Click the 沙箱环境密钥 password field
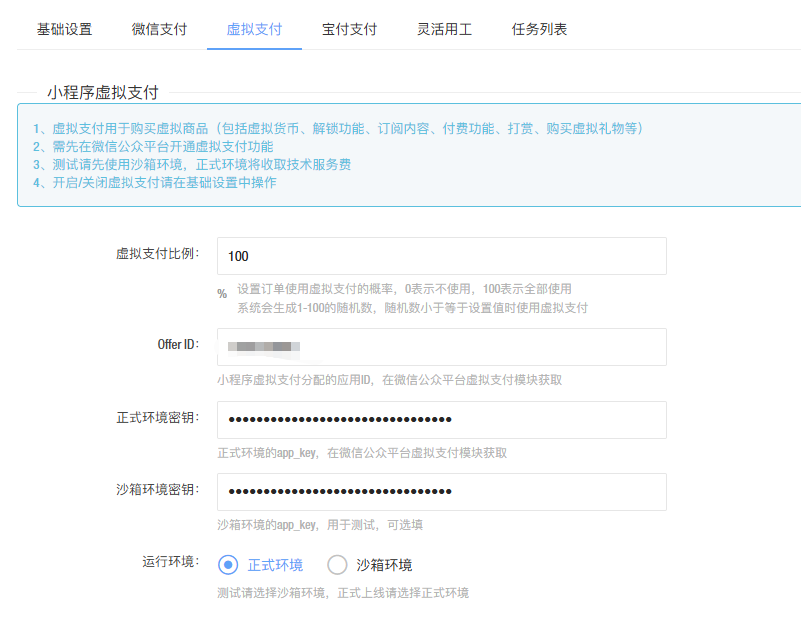Screen dimensions: 801x631 coord(442,492)
